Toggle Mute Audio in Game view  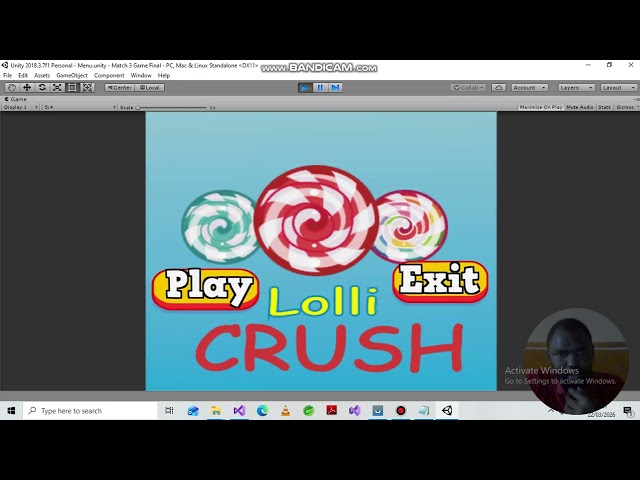pos(580,107)
